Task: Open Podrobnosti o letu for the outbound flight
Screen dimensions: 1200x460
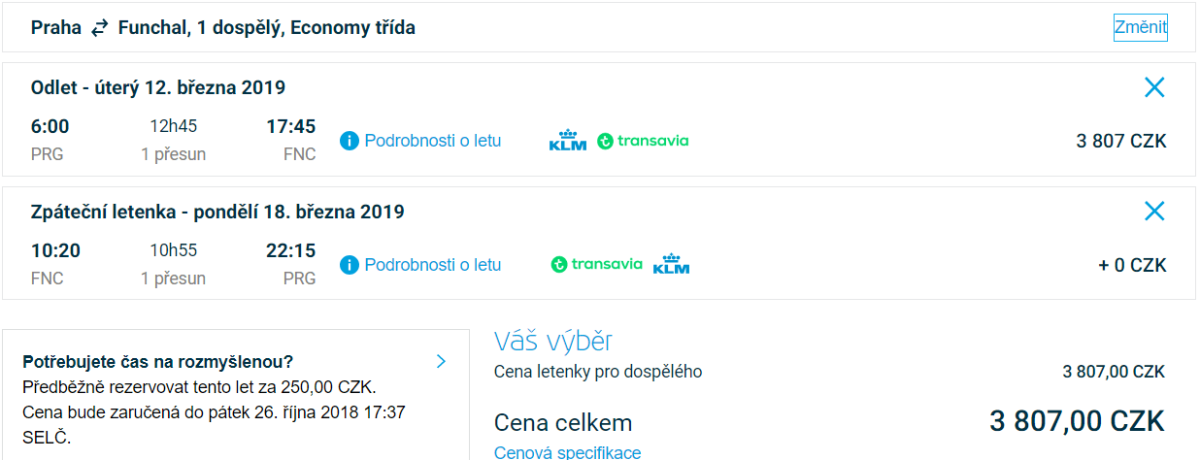Action: [x=432, y=141]
